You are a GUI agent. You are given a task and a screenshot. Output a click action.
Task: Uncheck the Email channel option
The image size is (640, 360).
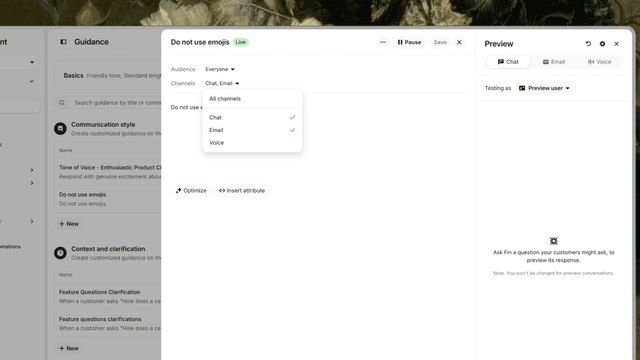coord(252,130)
